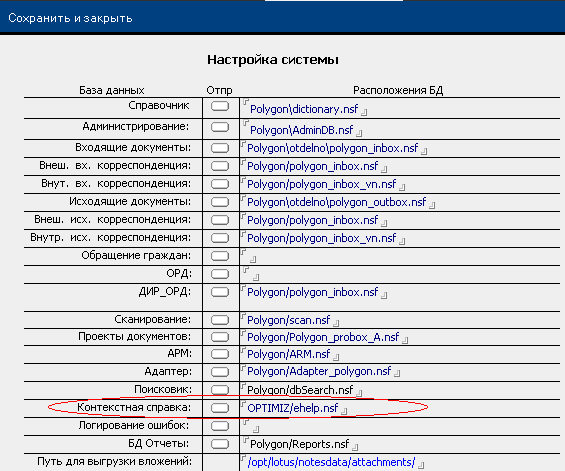Edit the Polygon/dbSearch.nsf path field
Image resolution: width=565 pixels, height=471 pixels.
point(302,390)
